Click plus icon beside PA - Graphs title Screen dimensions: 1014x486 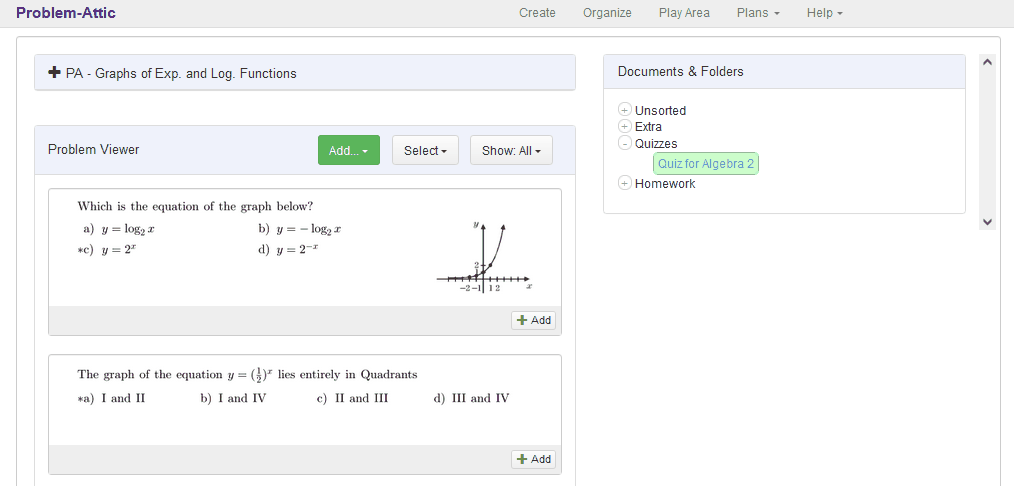point(55,73)
